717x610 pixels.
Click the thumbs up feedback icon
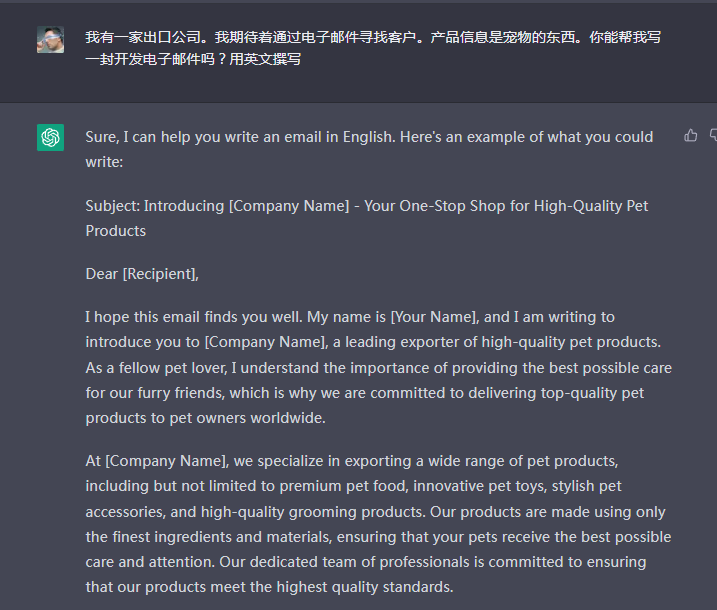tap(690, 135)
